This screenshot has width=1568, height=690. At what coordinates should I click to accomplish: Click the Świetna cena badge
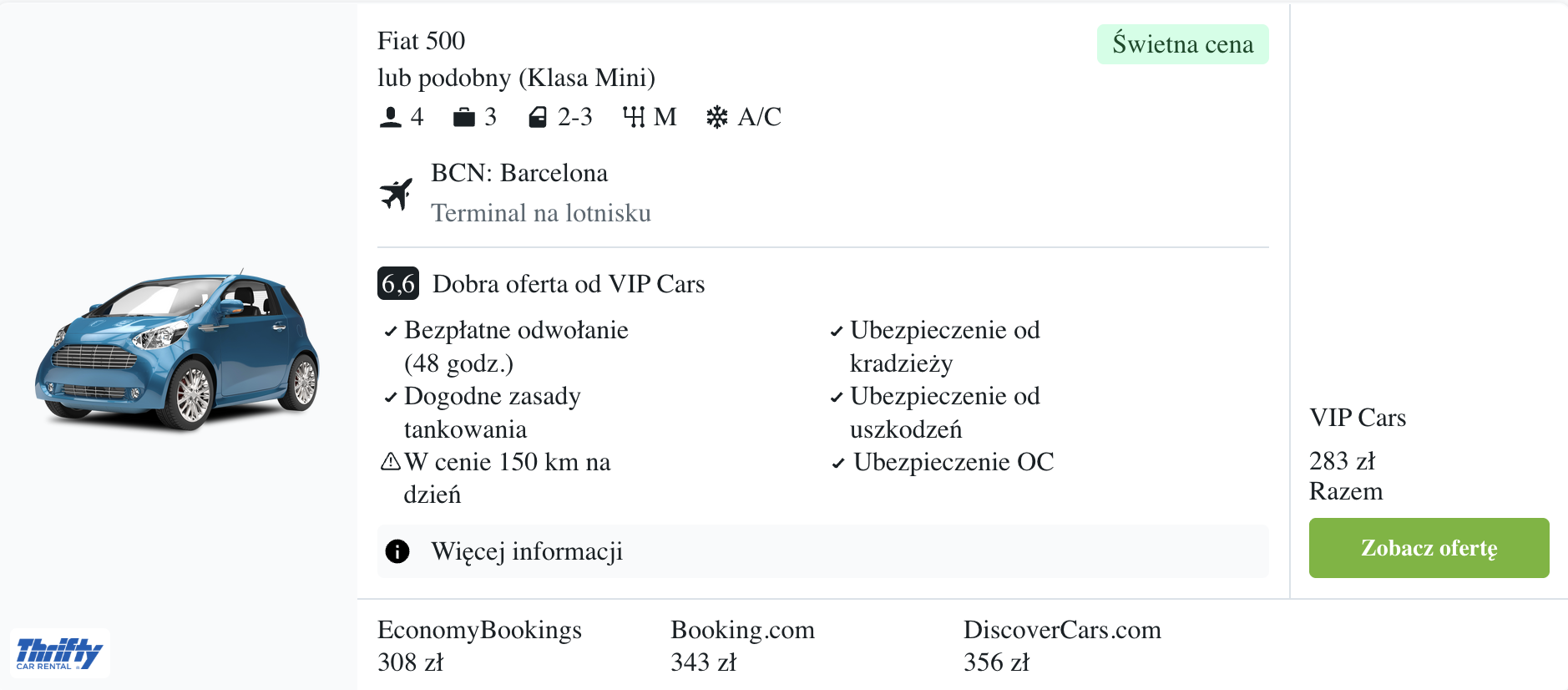point(1182,44)
